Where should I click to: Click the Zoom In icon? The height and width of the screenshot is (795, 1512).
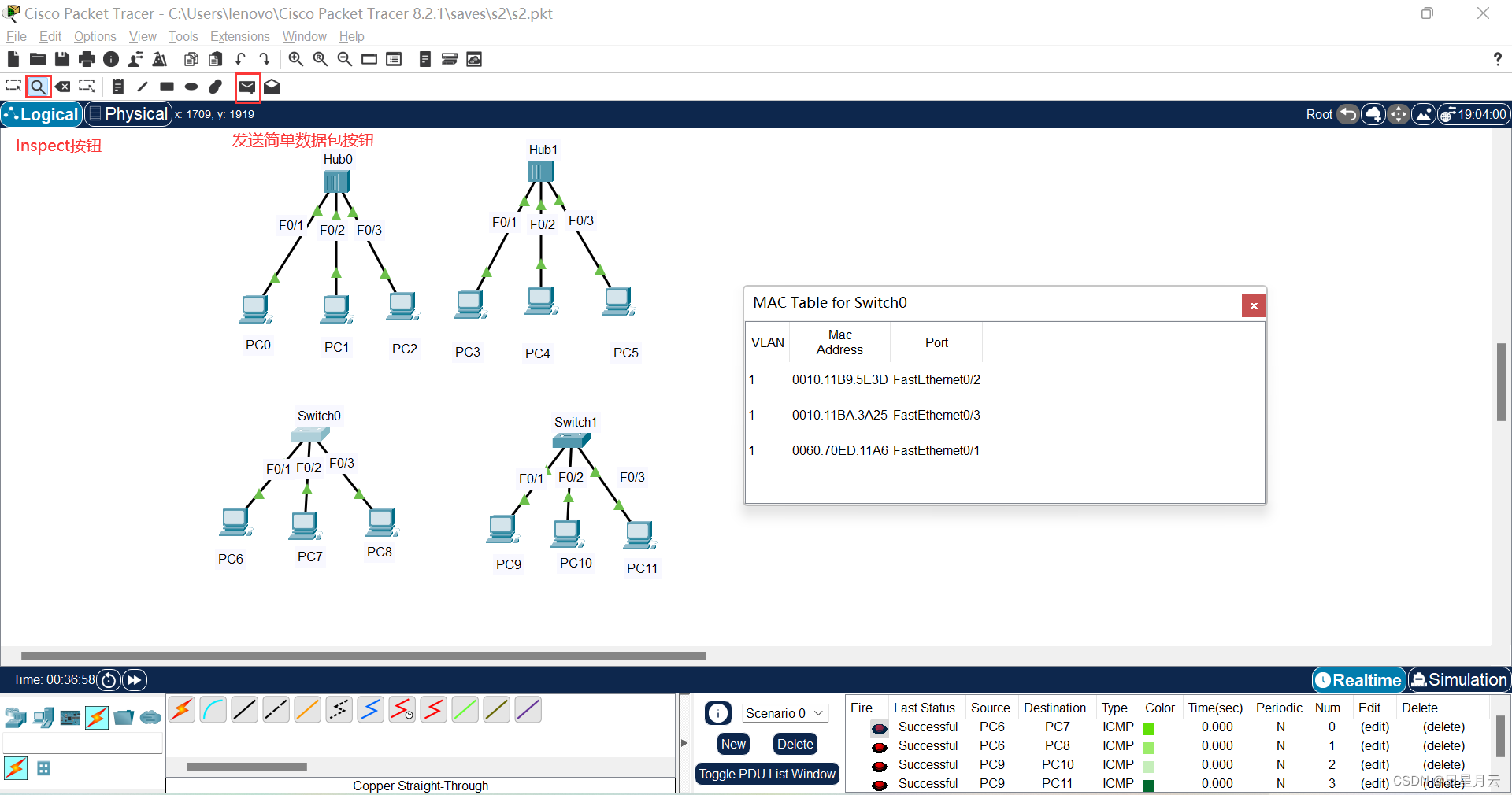pos(296,59)
